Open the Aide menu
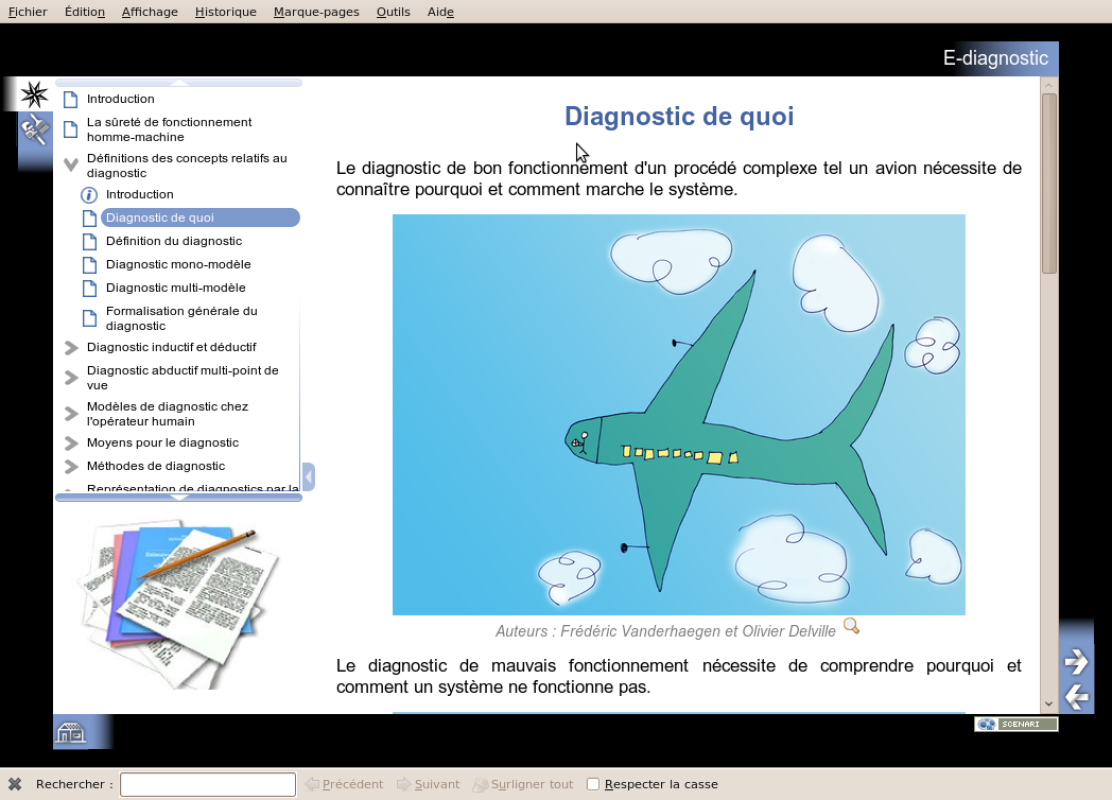This screenshot has width=1112, height=800. (x=440, y=11)
